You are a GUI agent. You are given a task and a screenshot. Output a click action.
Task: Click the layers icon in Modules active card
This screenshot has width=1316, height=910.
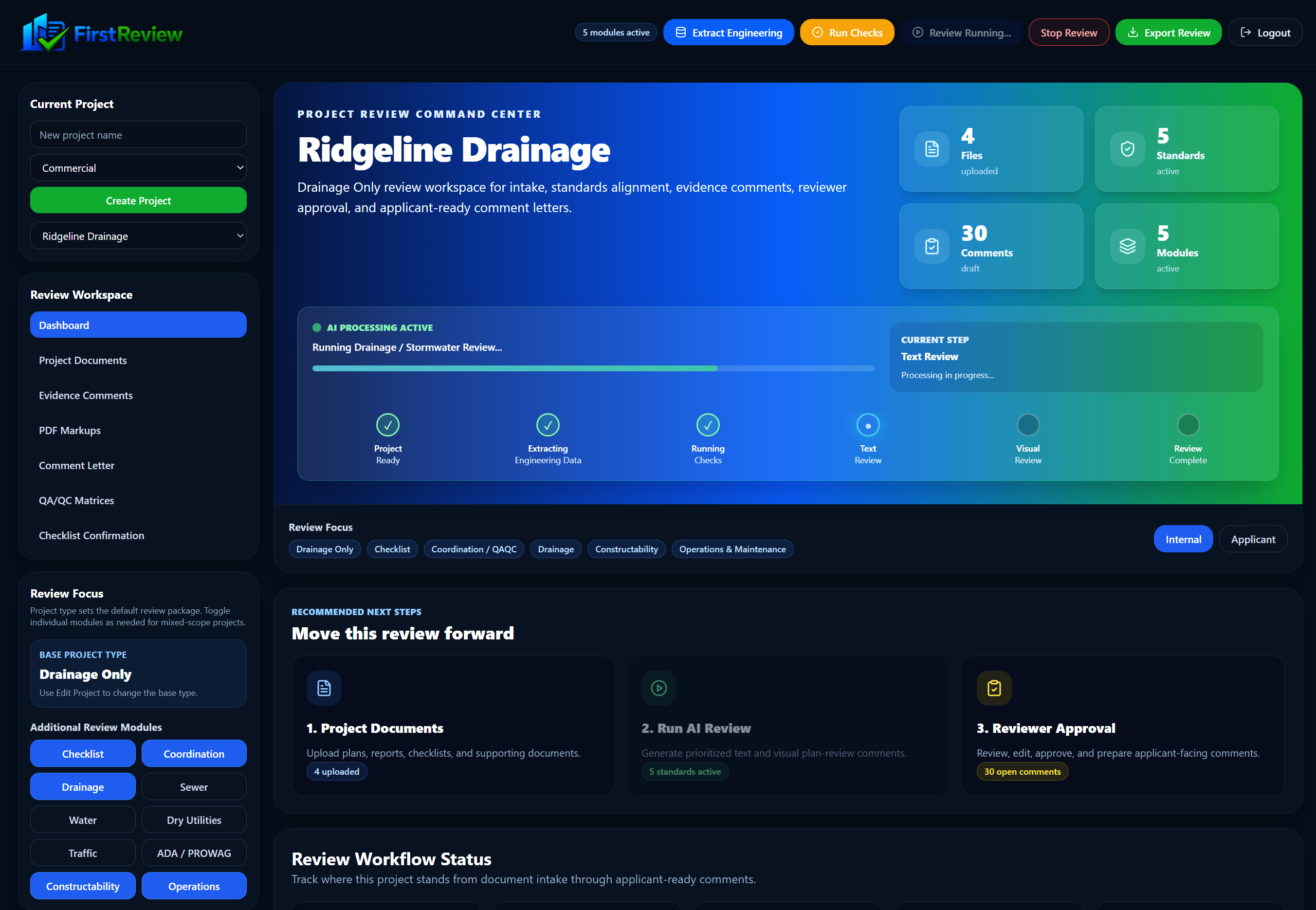[1127, 246]
